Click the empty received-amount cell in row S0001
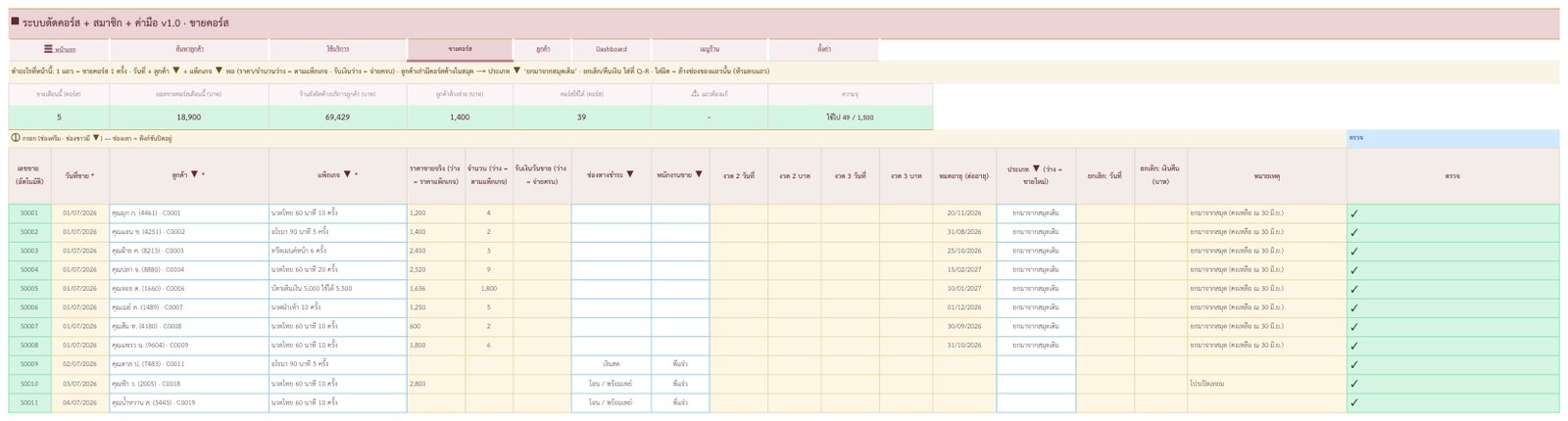The height and width of the screenshot is (421, 1568). click(543, 212)
